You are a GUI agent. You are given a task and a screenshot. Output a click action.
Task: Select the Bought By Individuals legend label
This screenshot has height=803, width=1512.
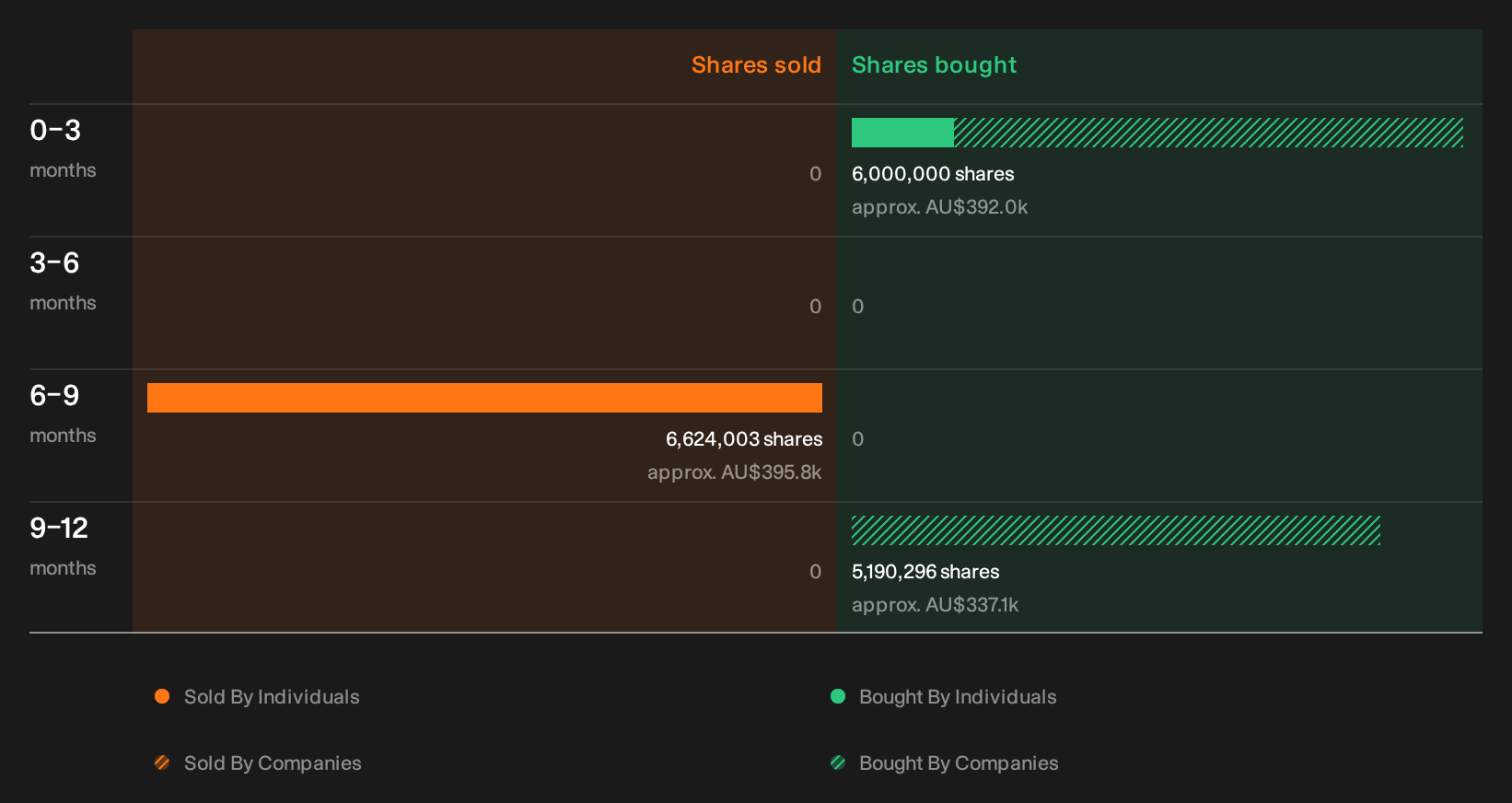click(958, 697)
